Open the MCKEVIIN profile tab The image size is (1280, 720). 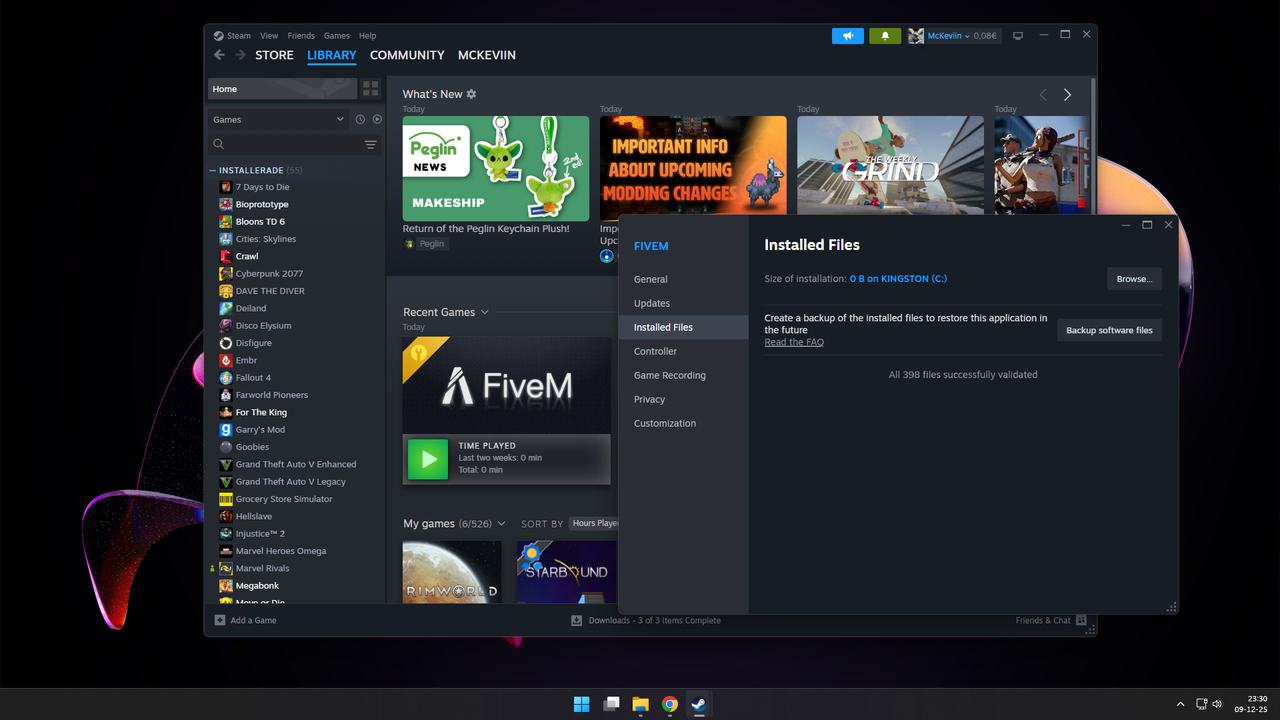(x=487, y=55)
